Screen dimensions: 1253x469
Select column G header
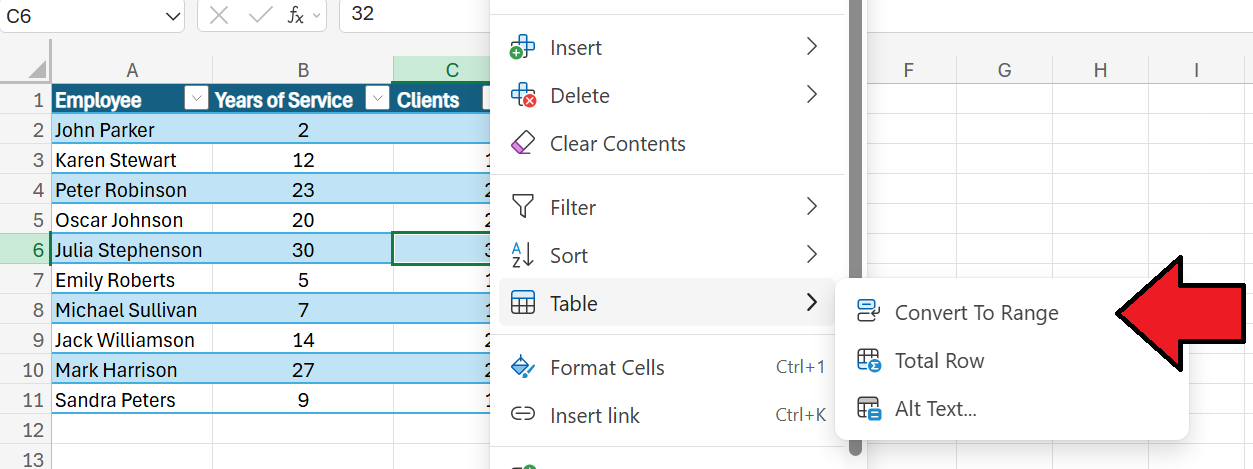1004,70
